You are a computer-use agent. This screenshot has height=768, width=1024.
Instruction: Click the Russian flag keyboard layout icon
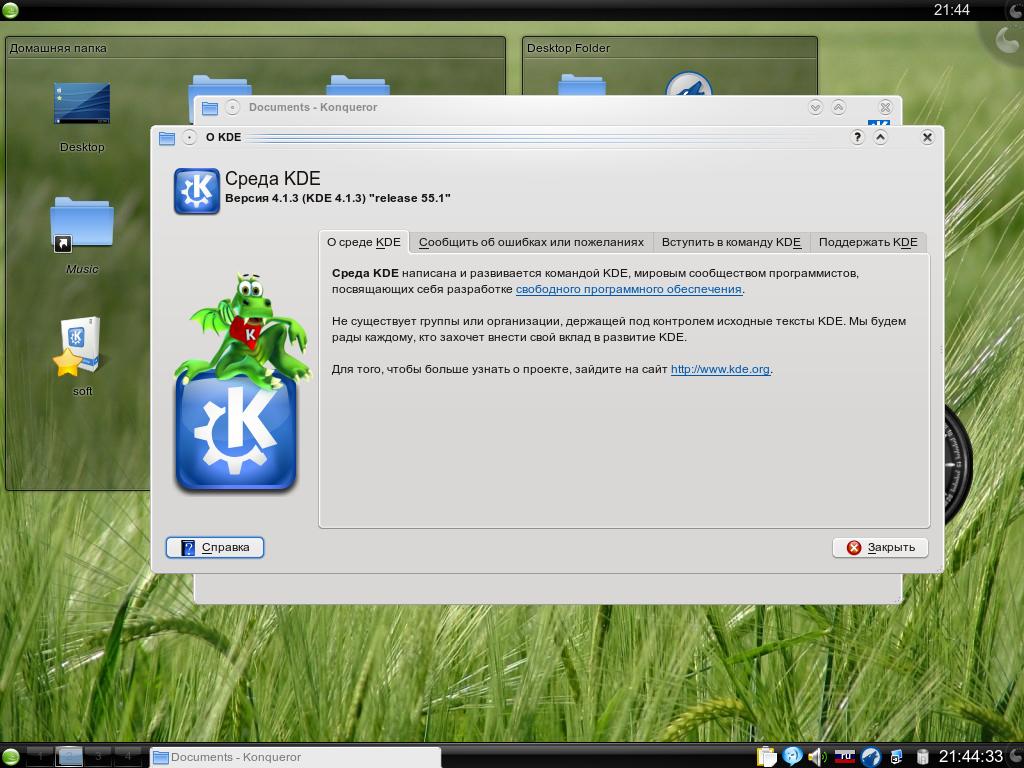coord(844,757)
